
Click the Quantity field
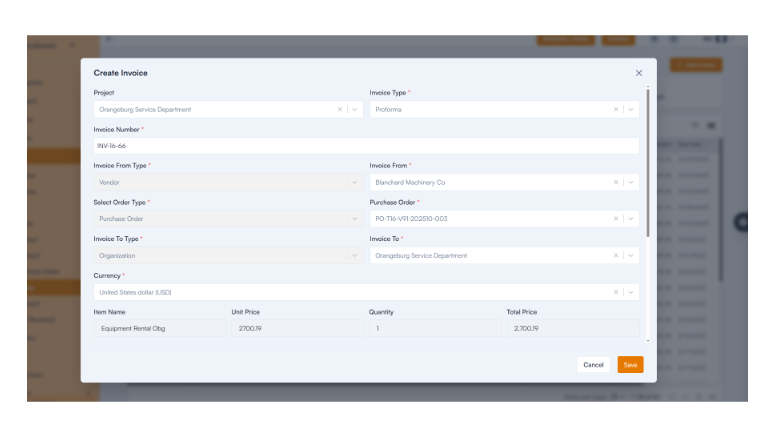433,328
